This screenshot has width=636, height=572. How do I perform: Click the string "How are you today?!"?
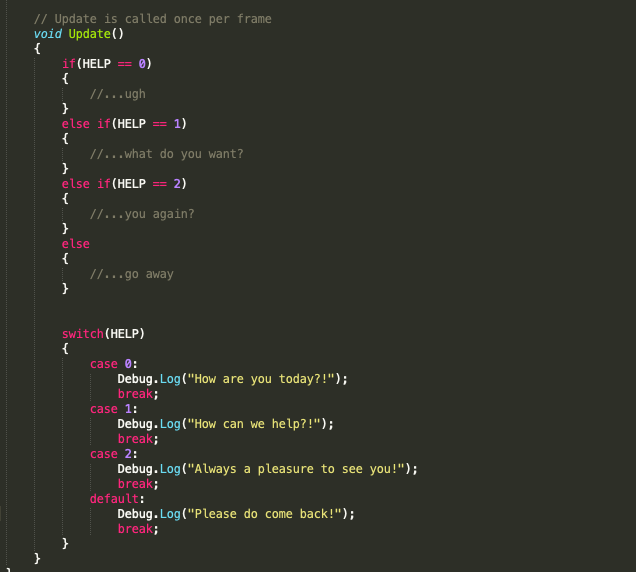(261, 379)
